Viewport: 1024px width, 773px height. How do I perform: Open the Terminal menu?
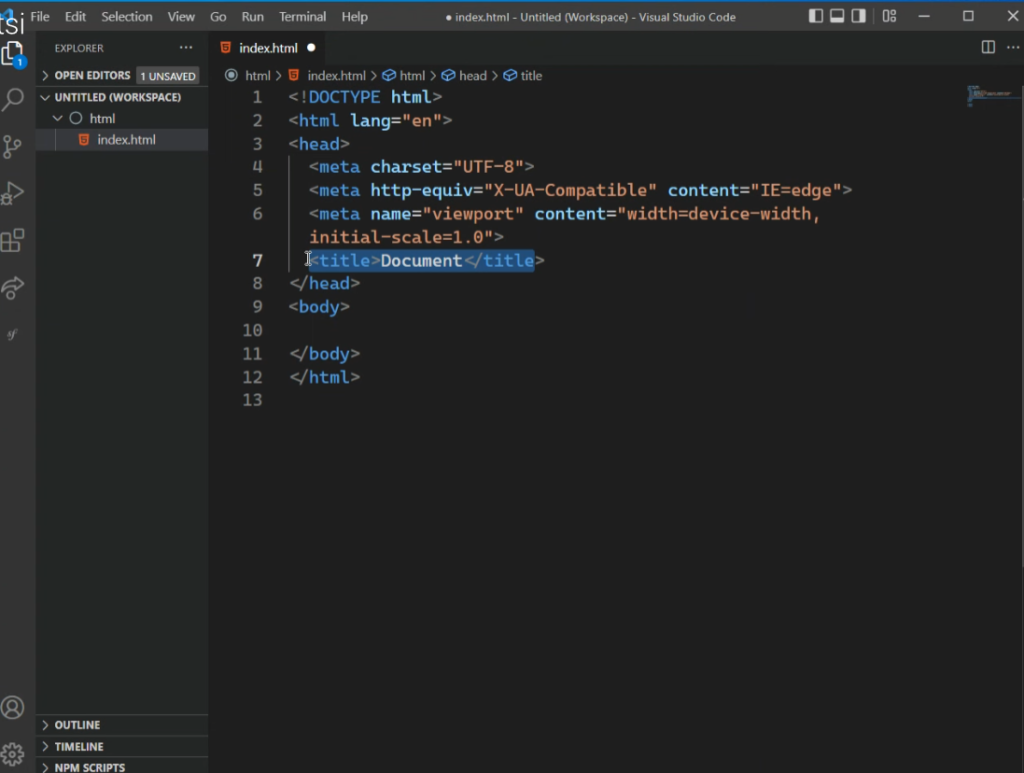[302, 16]
